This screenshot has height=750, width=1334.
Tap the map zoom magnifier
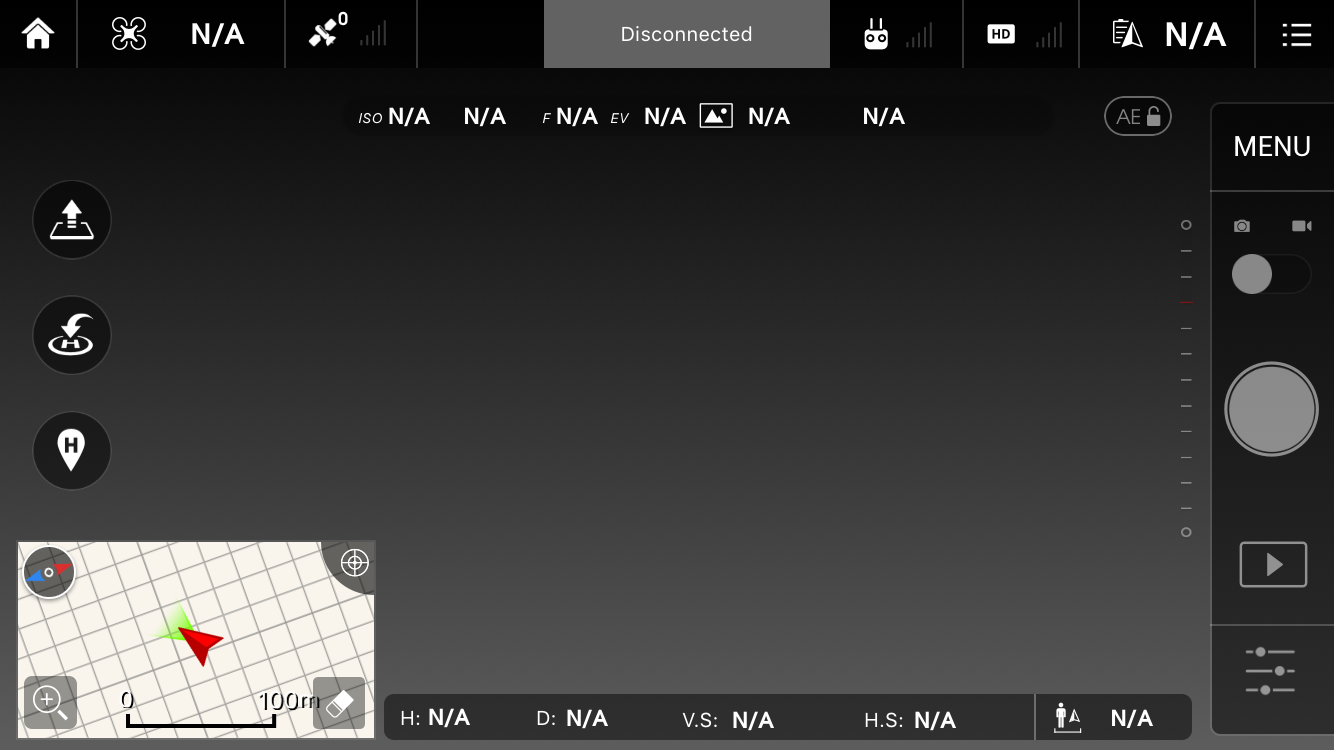(50, 702)
